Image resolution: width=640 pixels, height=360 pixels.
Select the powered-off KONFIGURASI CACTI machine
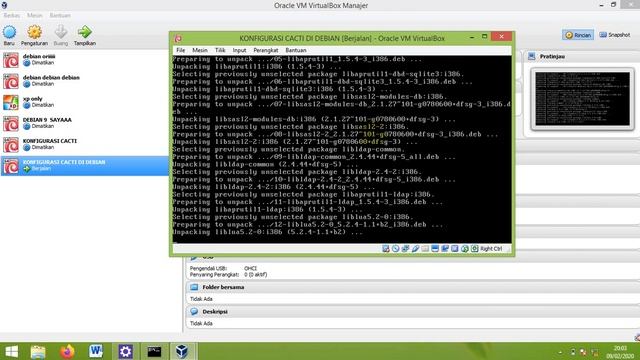[85, 144]
